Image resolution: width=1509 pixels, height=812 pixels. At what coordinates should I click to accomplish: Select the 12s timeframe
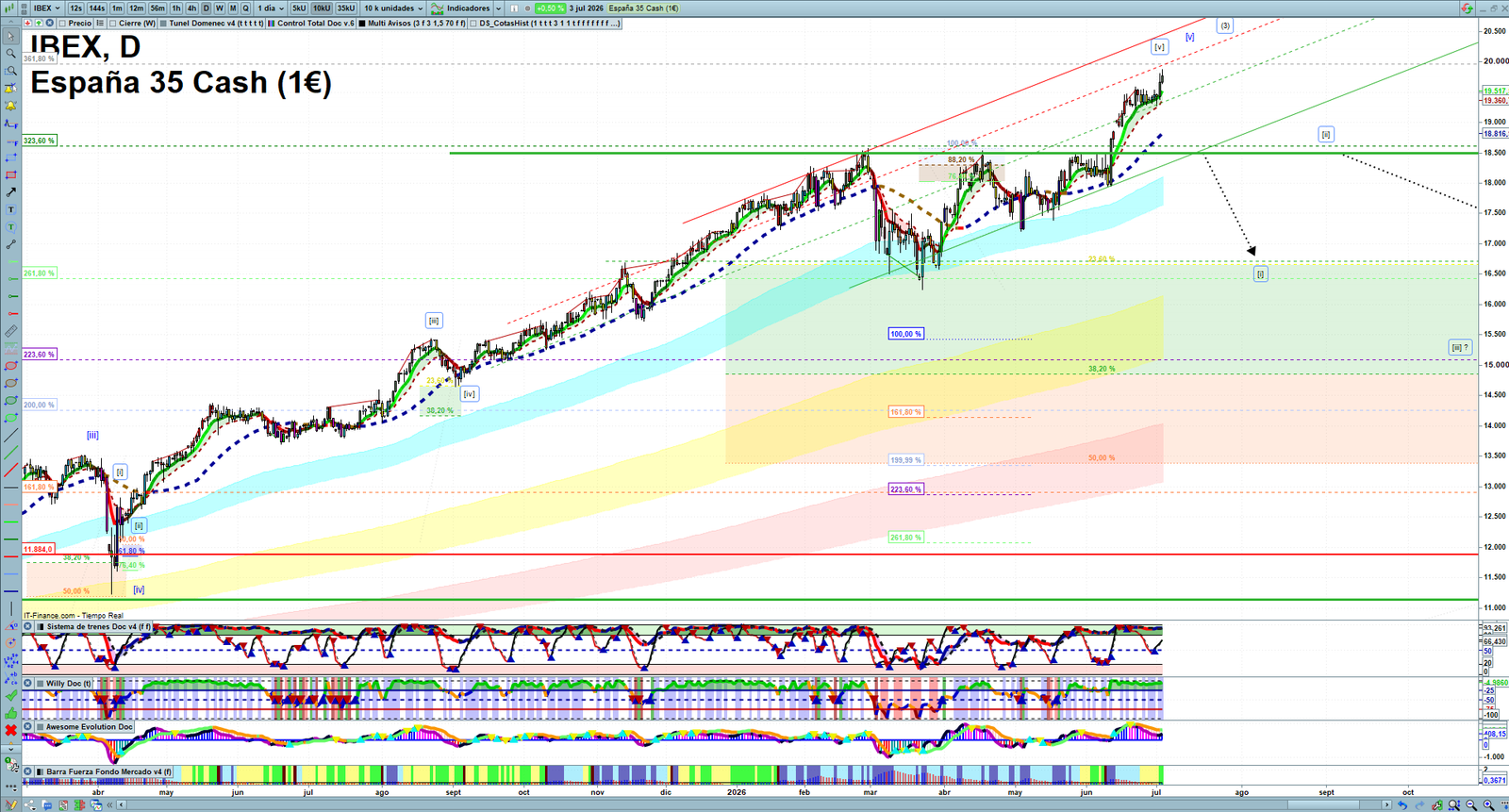(75, 8)
